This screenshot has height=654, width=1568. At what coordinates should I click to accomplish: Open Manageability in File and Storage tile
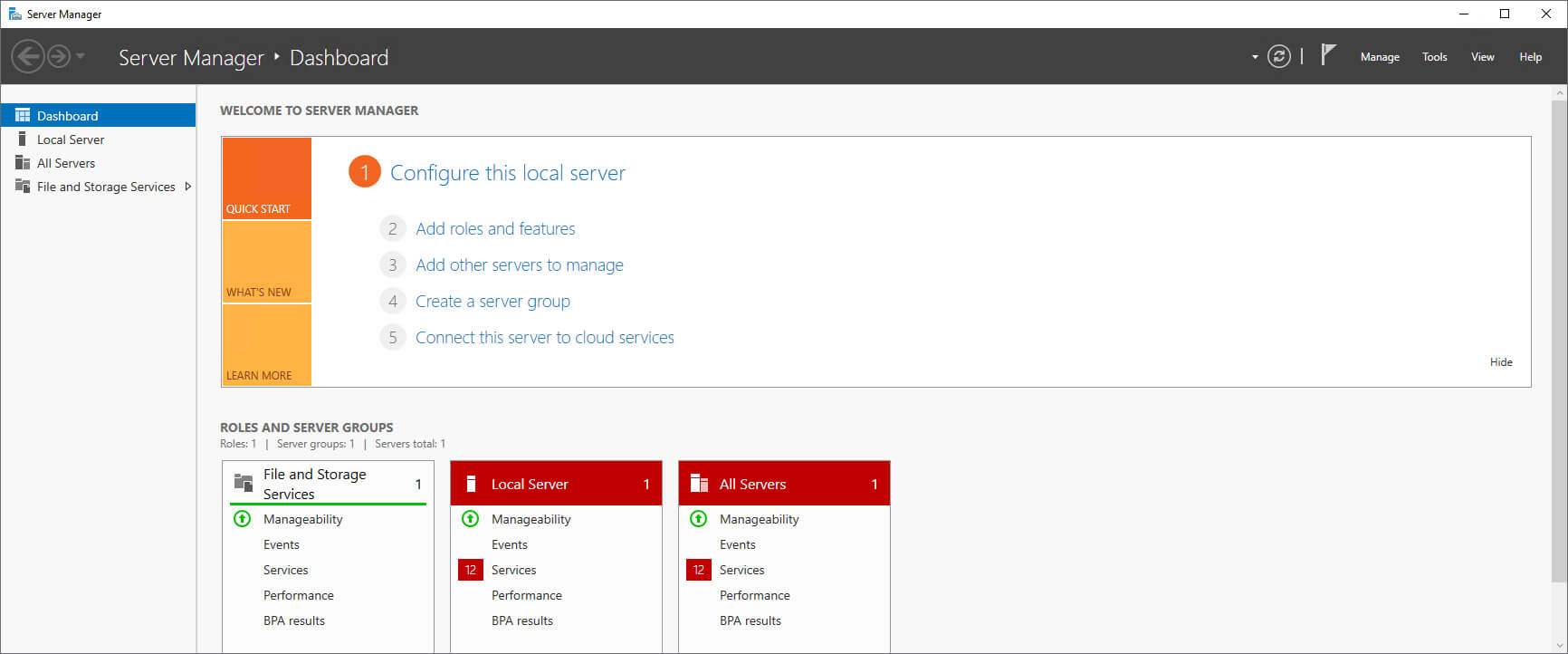[x=302, y=519]
